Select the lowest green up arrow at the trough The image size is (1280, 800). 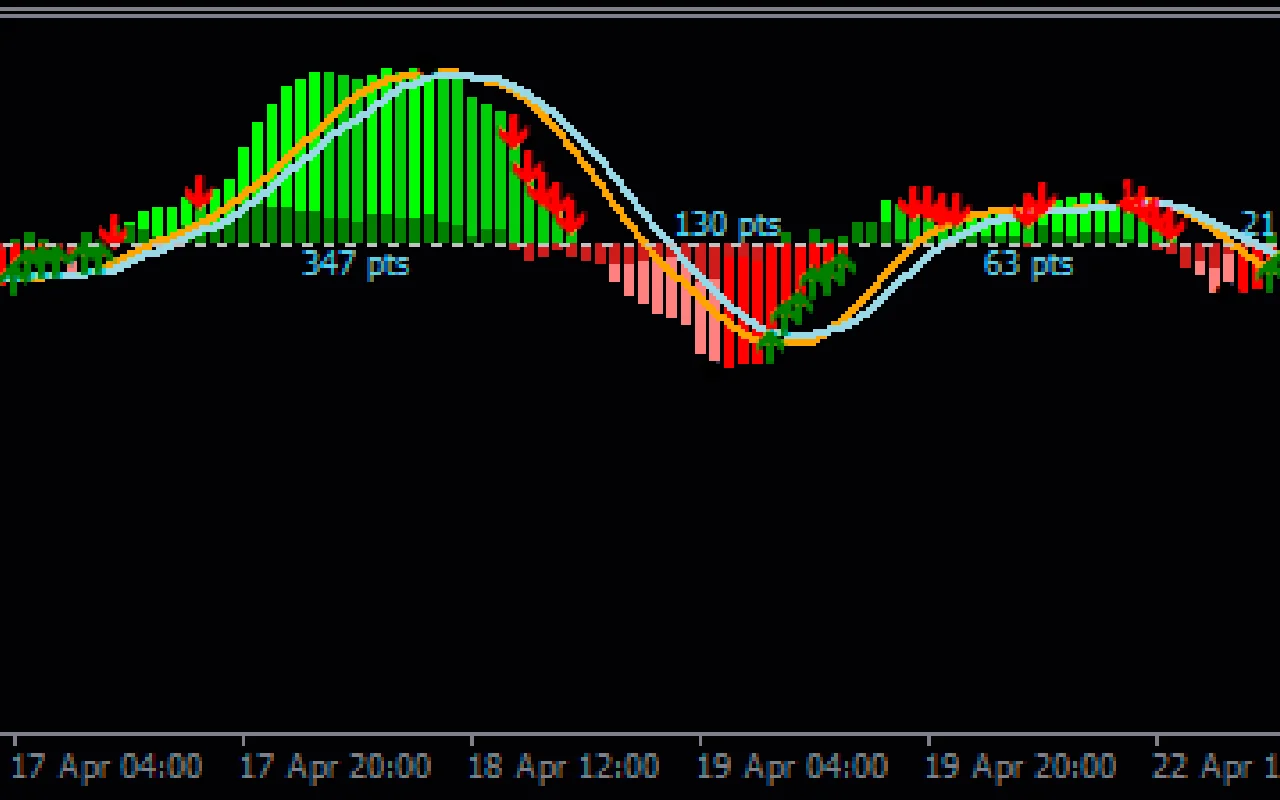[770, 345]
